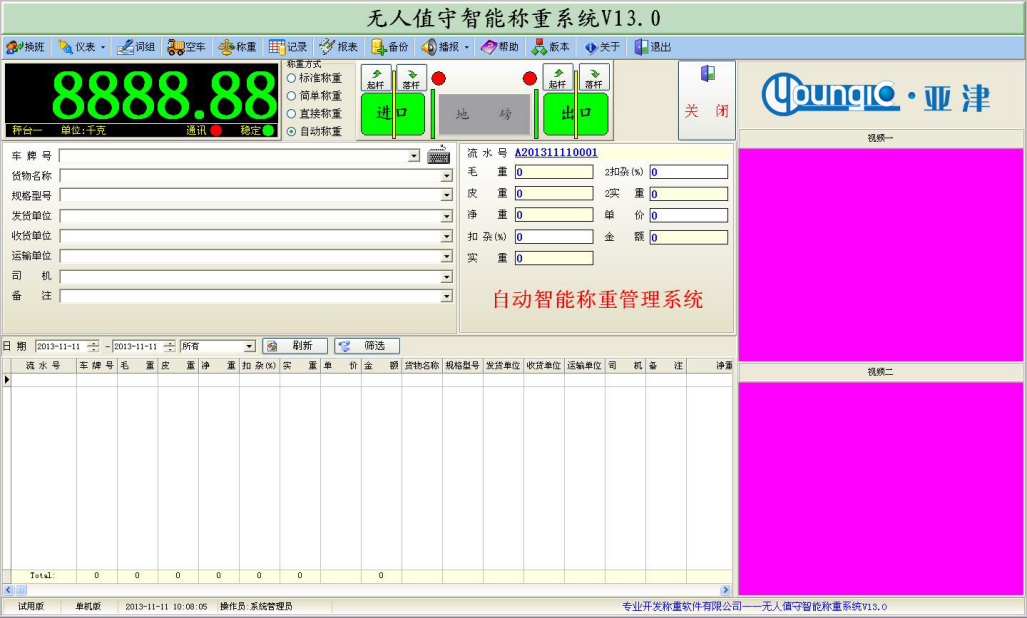
Task: Raise the entrance barrier with 起杆
Action: click(x=376, y=78)
